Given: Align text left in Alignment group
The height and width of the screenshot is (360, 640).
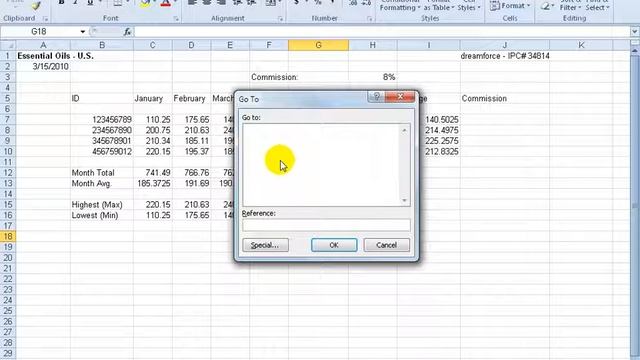Looking at the screenshot, I should point(192,3).
